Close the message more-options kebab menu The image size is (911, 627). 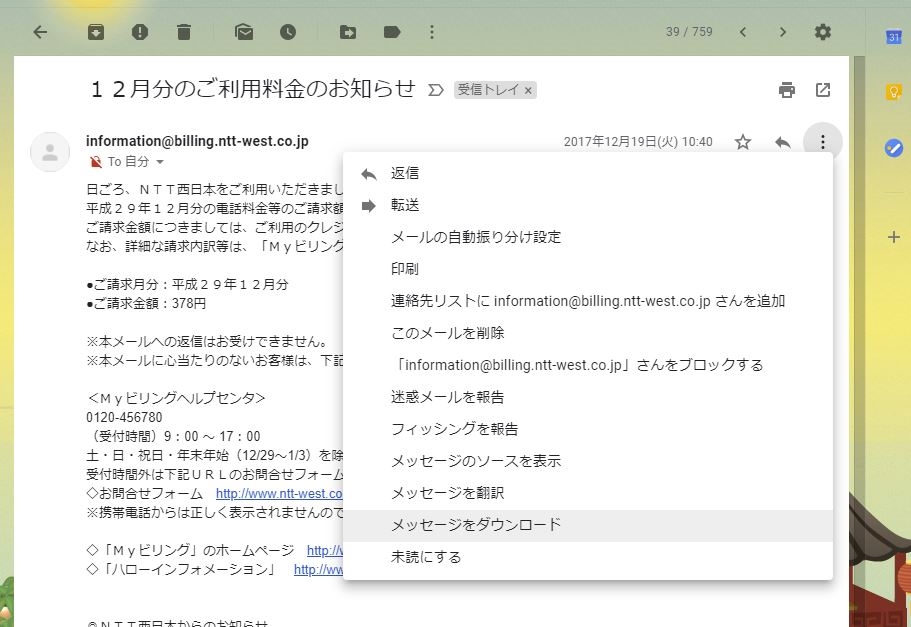pyautogui.click(x=823, y=142)
